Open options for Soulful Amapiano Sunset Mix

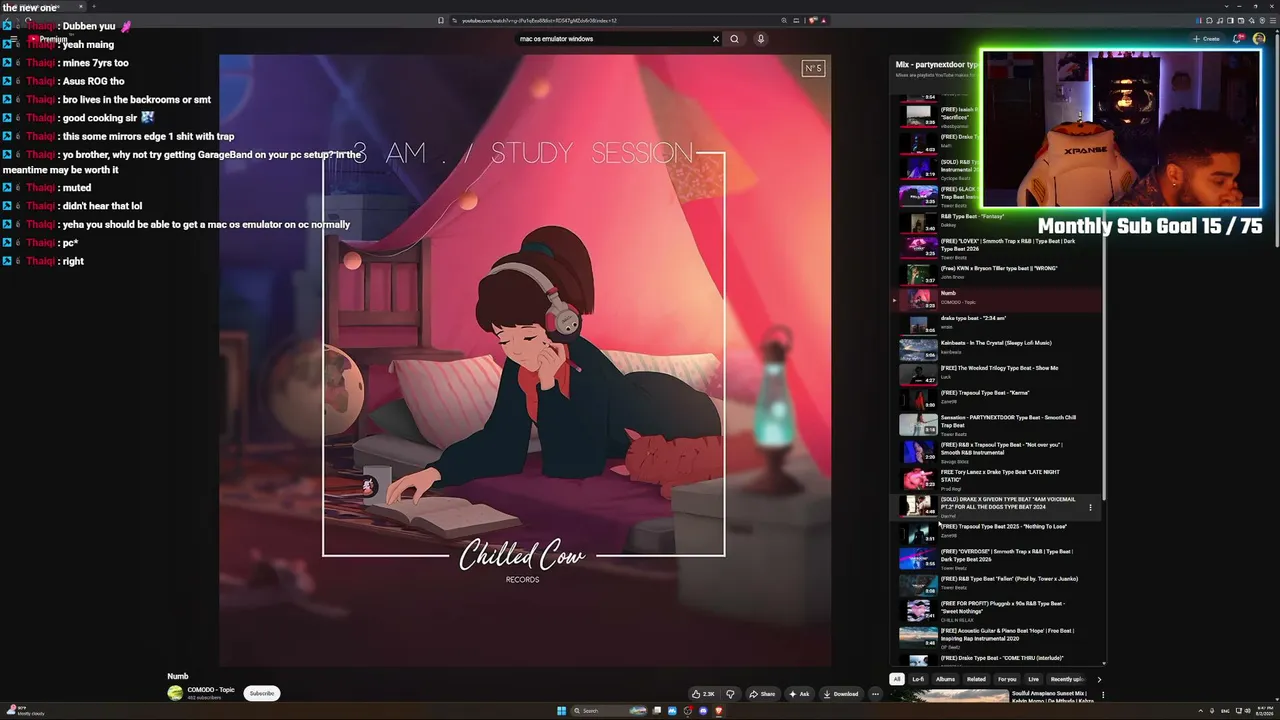coord(1103,695)
